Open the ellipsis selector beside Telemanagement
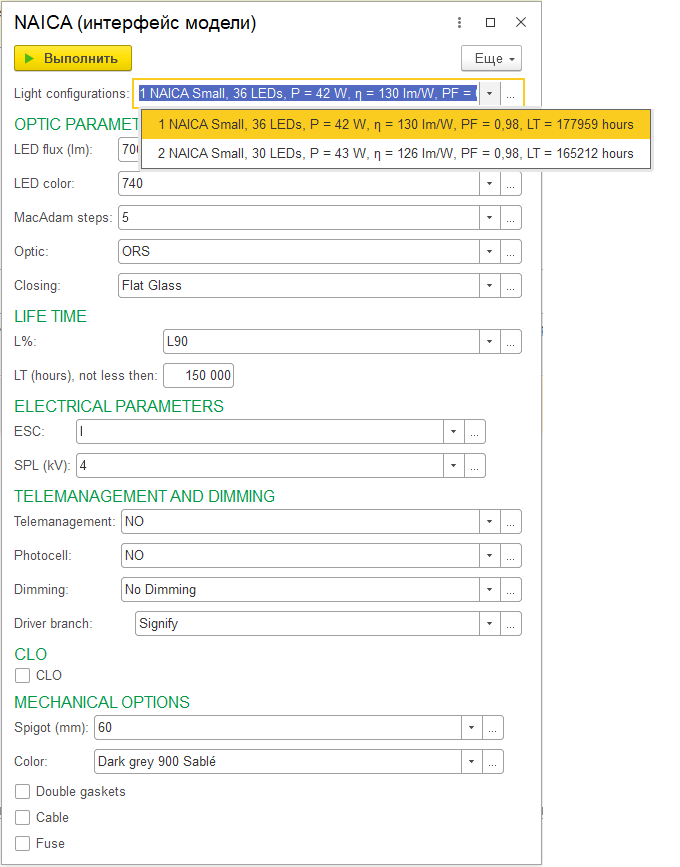 pyautogui.click(x=511, y=522)
